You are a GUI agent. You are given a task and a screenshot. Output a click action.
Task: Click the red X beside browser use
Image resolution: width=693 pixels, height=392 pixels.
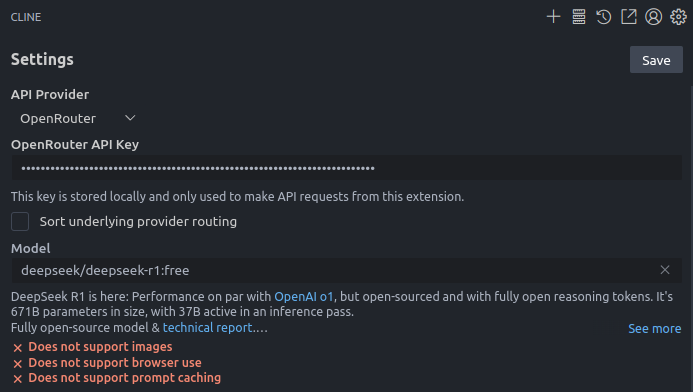[x=18, y=364]
